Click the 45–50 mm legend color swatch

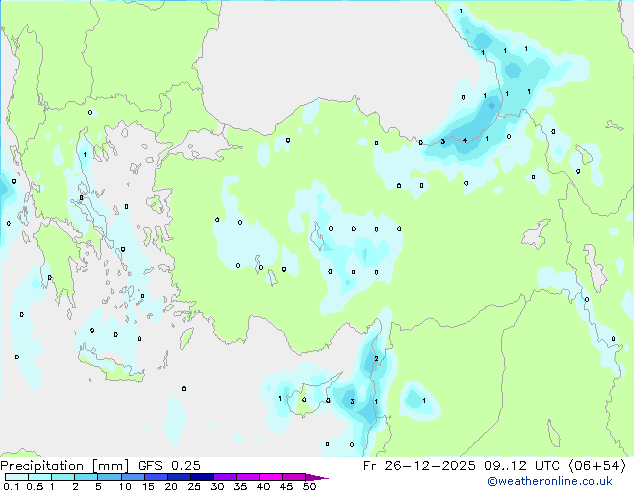pos(294,477)
